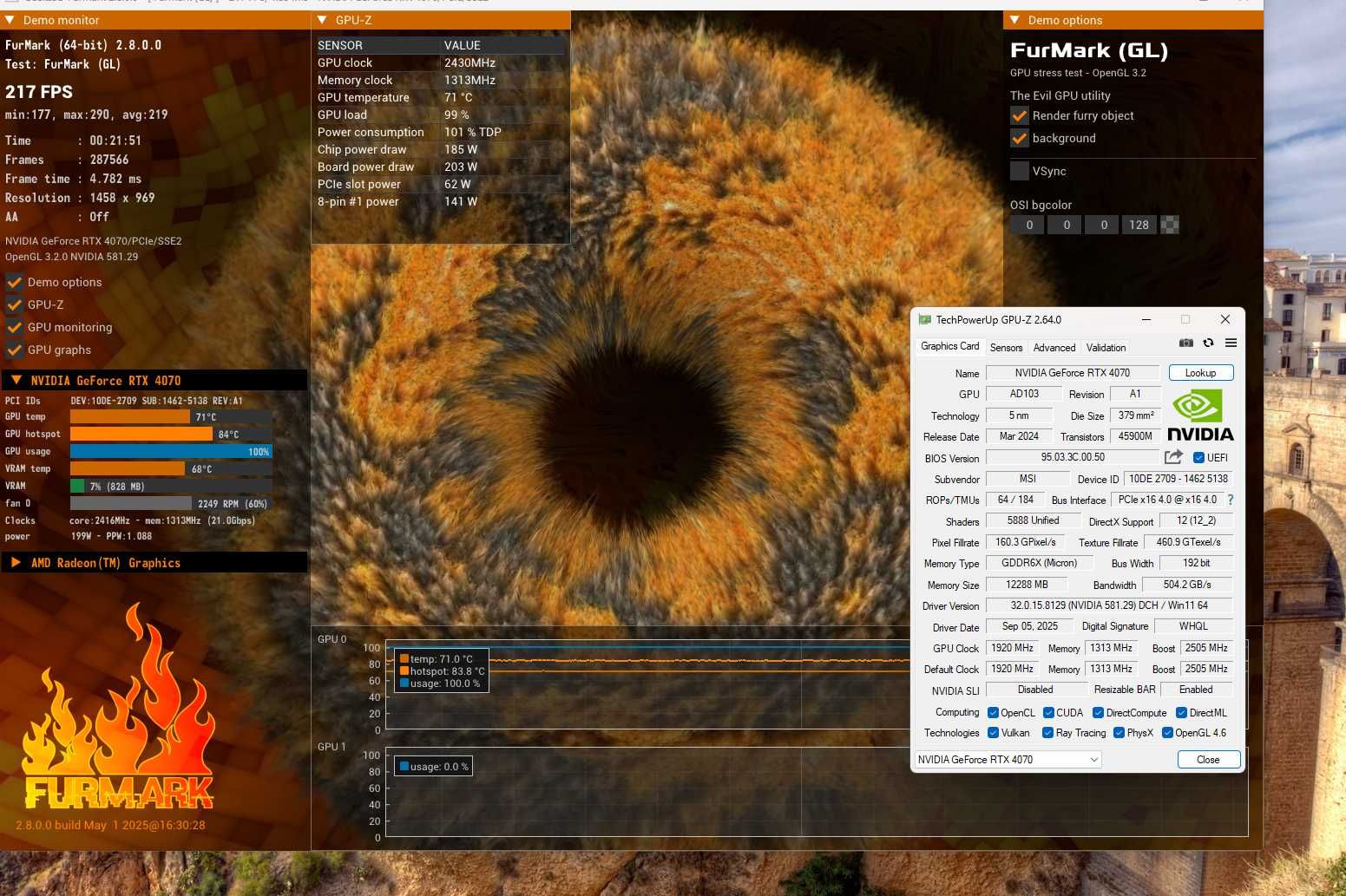This screenshot has width=1346, height=896.
Task: Expand the AMD Radeon(TM) Graphics section
Action: click(x=16, y=563)
